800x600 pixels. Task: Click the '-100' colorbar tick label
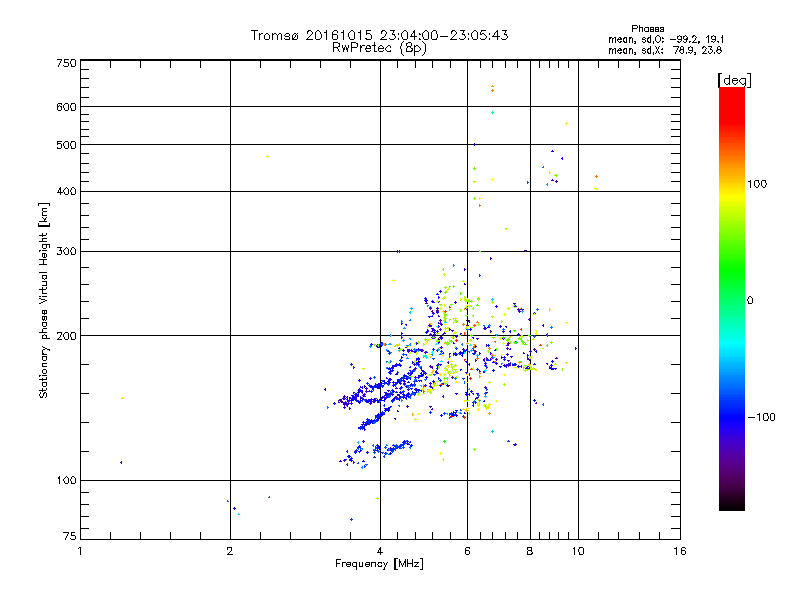click(x=761, y=417)
